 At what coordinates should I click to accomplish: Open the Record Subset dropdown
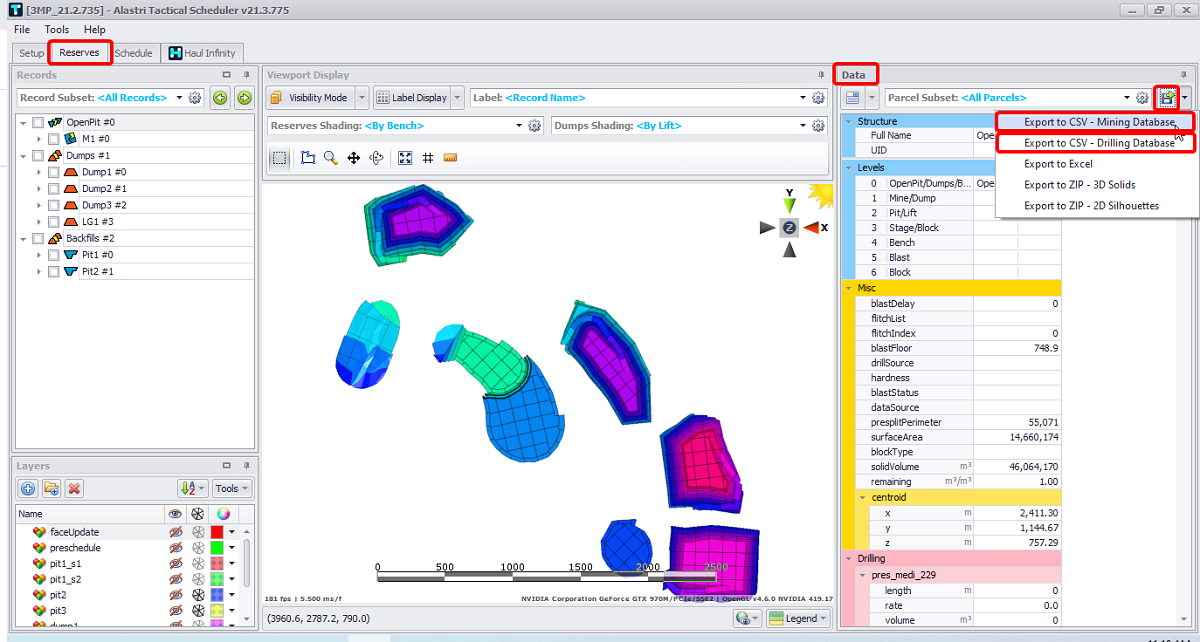coord(179,98)
